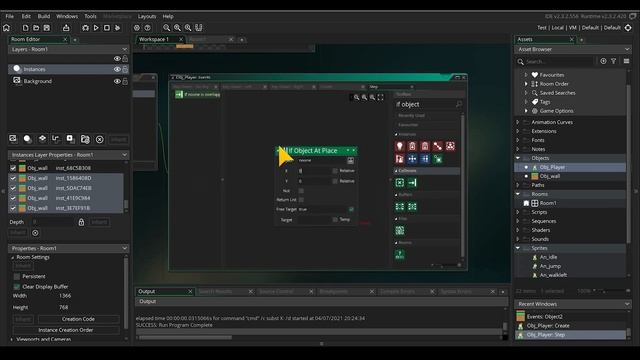Screen dimensions: 640x360
Task: Toggle Clear Display Buffer checkbox
Action: point(17,287)
